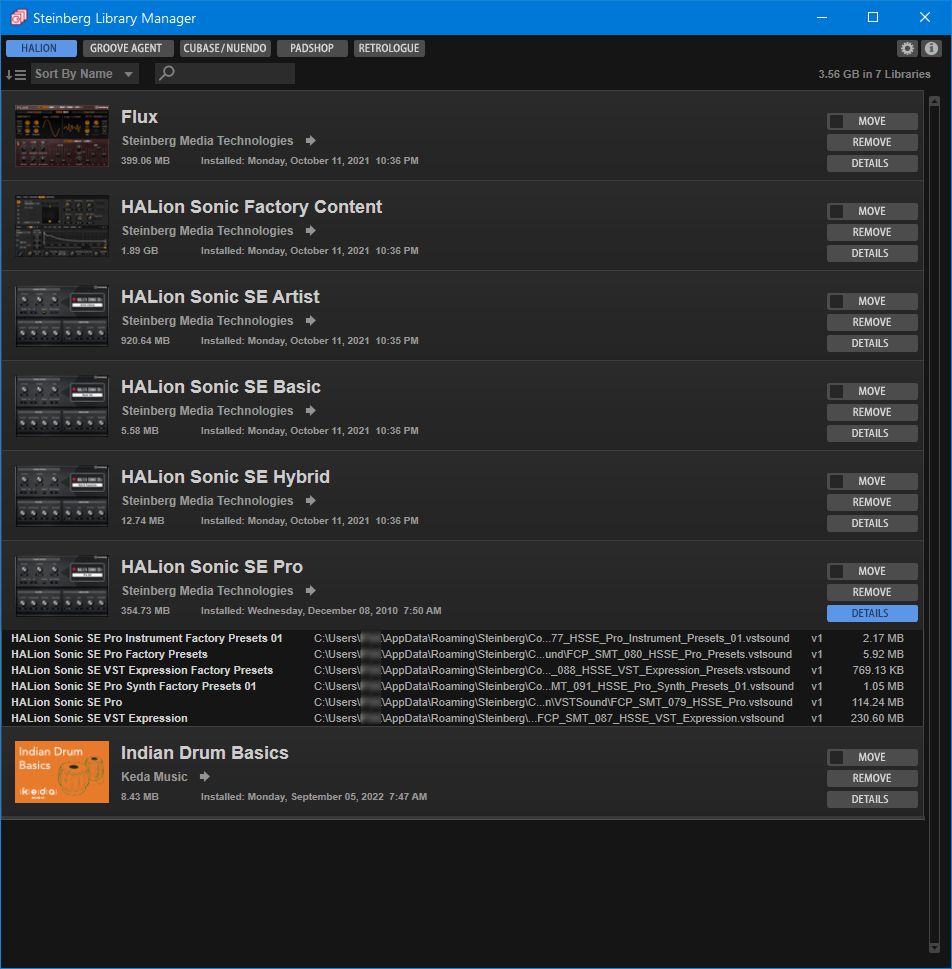Image resolution: width=952 pixels, height=969 pixels.
Task: Select HALion Sonic SE Pro thumbnail
Action: coord(62,586)
